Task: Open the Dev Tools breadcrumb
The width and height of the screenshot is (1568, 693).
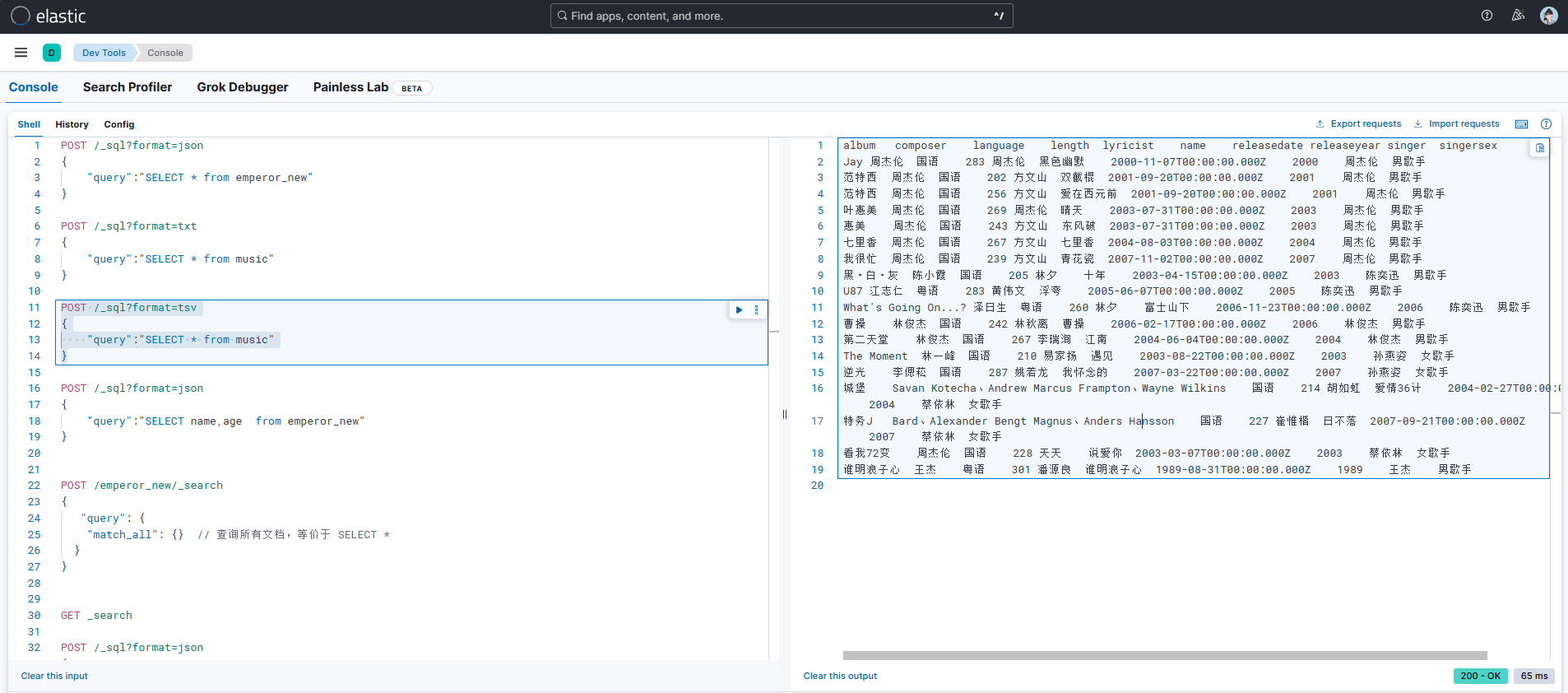Action: click(x=104, y=53)
